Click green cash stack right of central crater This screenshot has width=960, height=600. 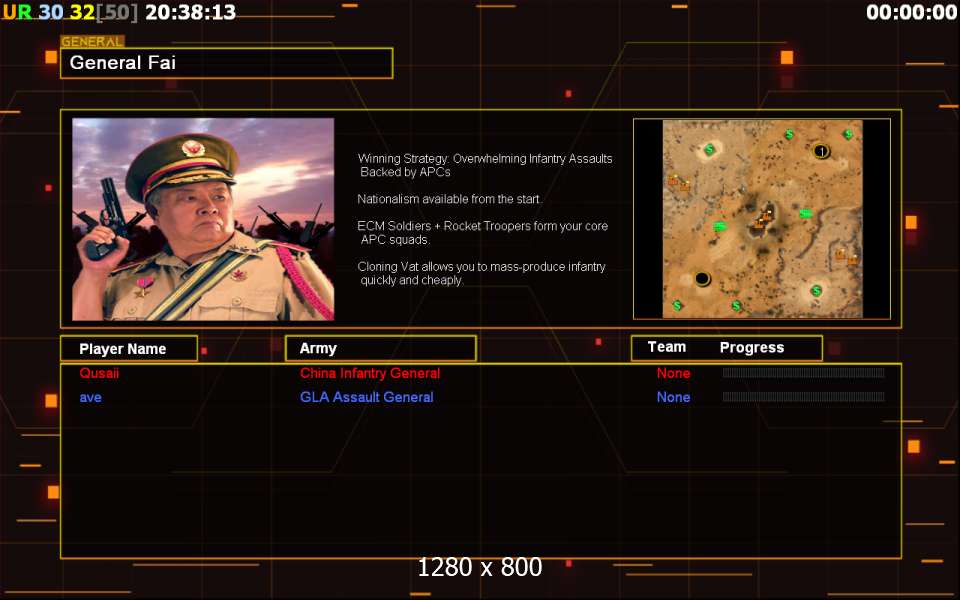806,214
